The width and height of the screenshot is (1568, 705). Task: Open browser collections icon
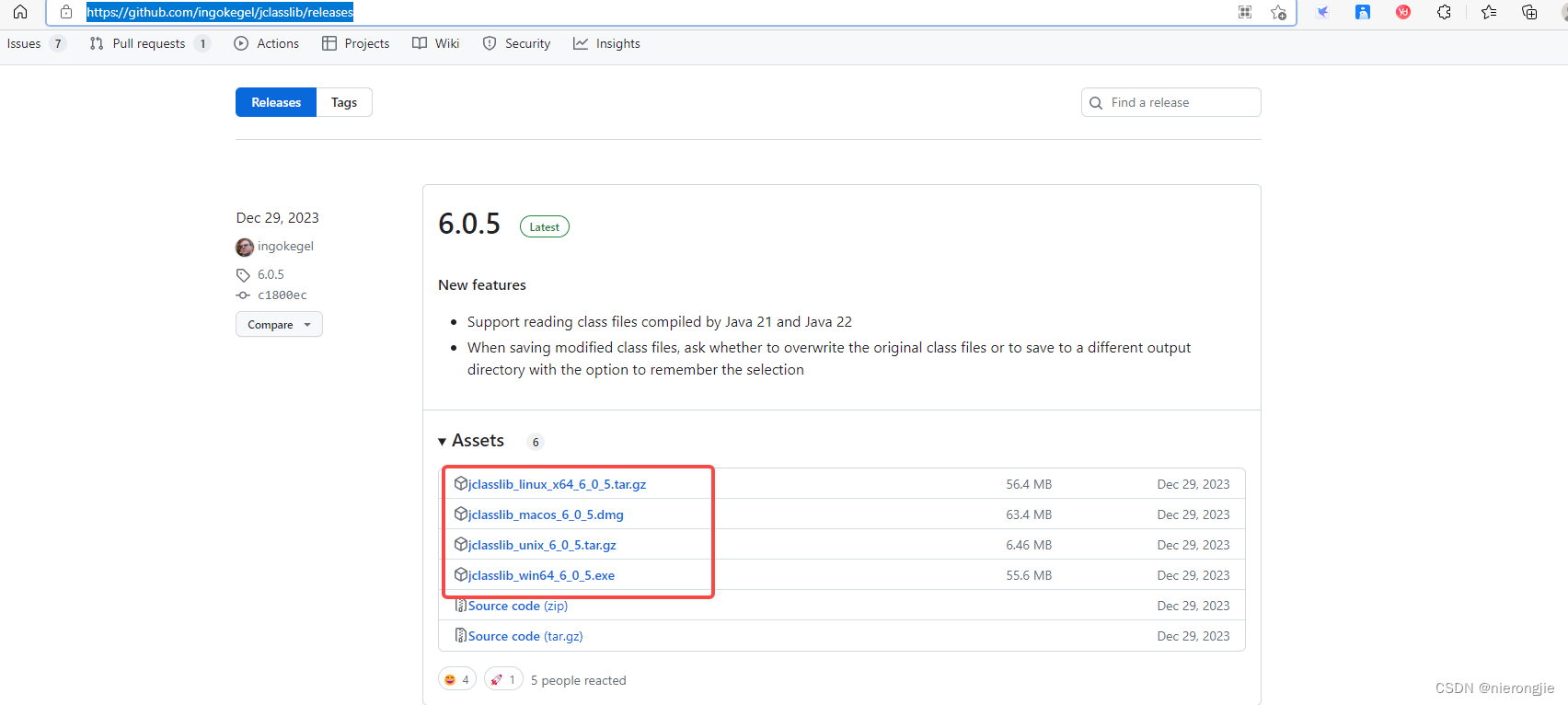[1529, 12]
